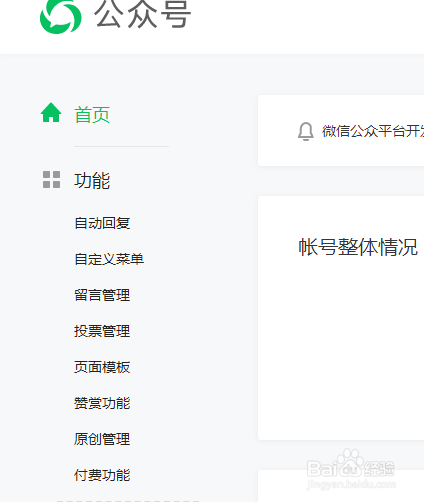Open 自定义菜单 menu item
This screenshot has height=502, width=424.
point(109,259)
